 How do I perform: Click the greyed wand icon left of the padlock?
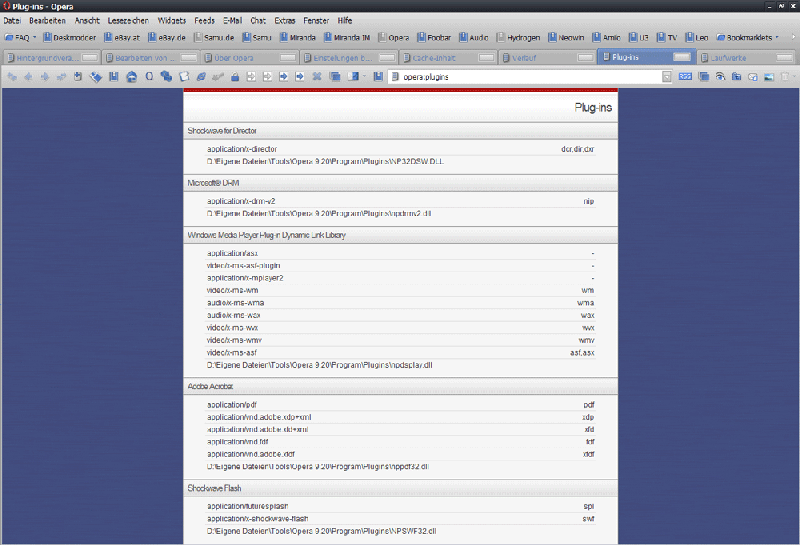(x=218, y=77)
